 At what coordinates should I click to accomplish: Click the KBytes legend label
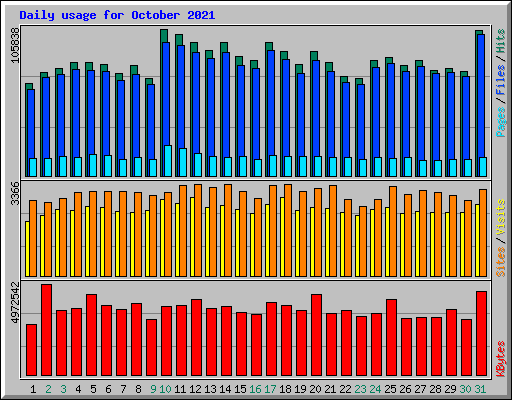[500, 359]
